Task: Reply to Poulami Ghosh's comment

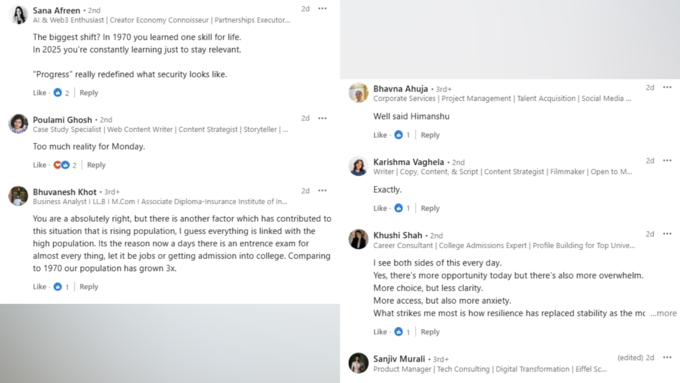Action: pyautogui.click(x=96, y=165)
